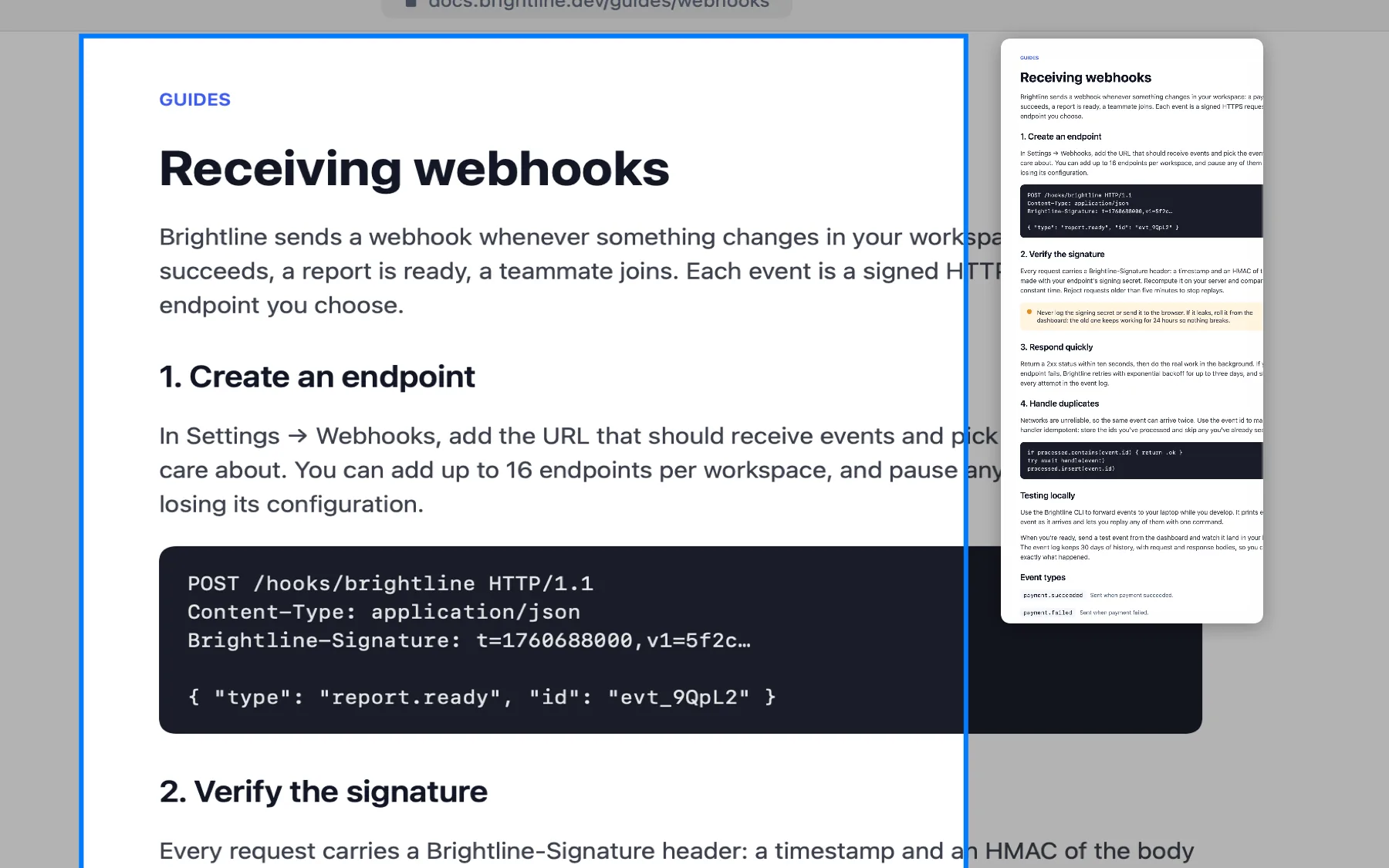Select the 'payment.succeeded' event tag in thumbnail
The width and height of the screenshot is (1389, 868).
tap(1053, 596)
